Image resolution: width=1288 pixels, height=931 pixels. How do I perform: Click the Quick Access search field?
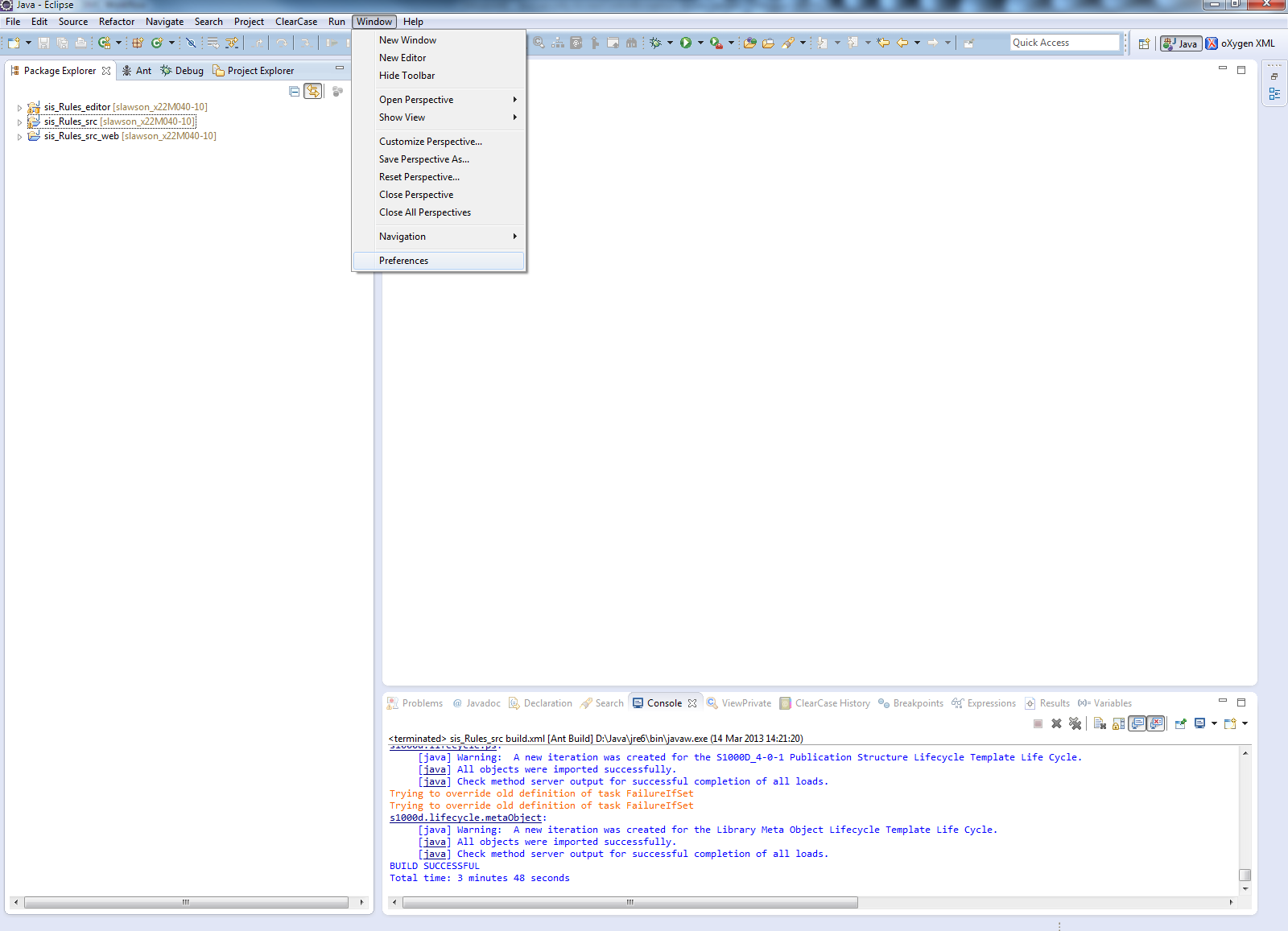click(1065, 43)
